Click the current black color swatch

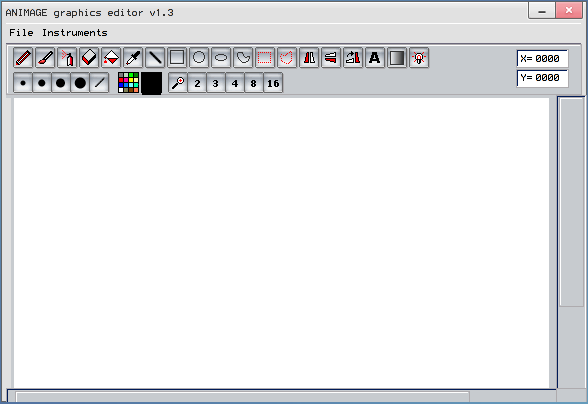point(152,83)
